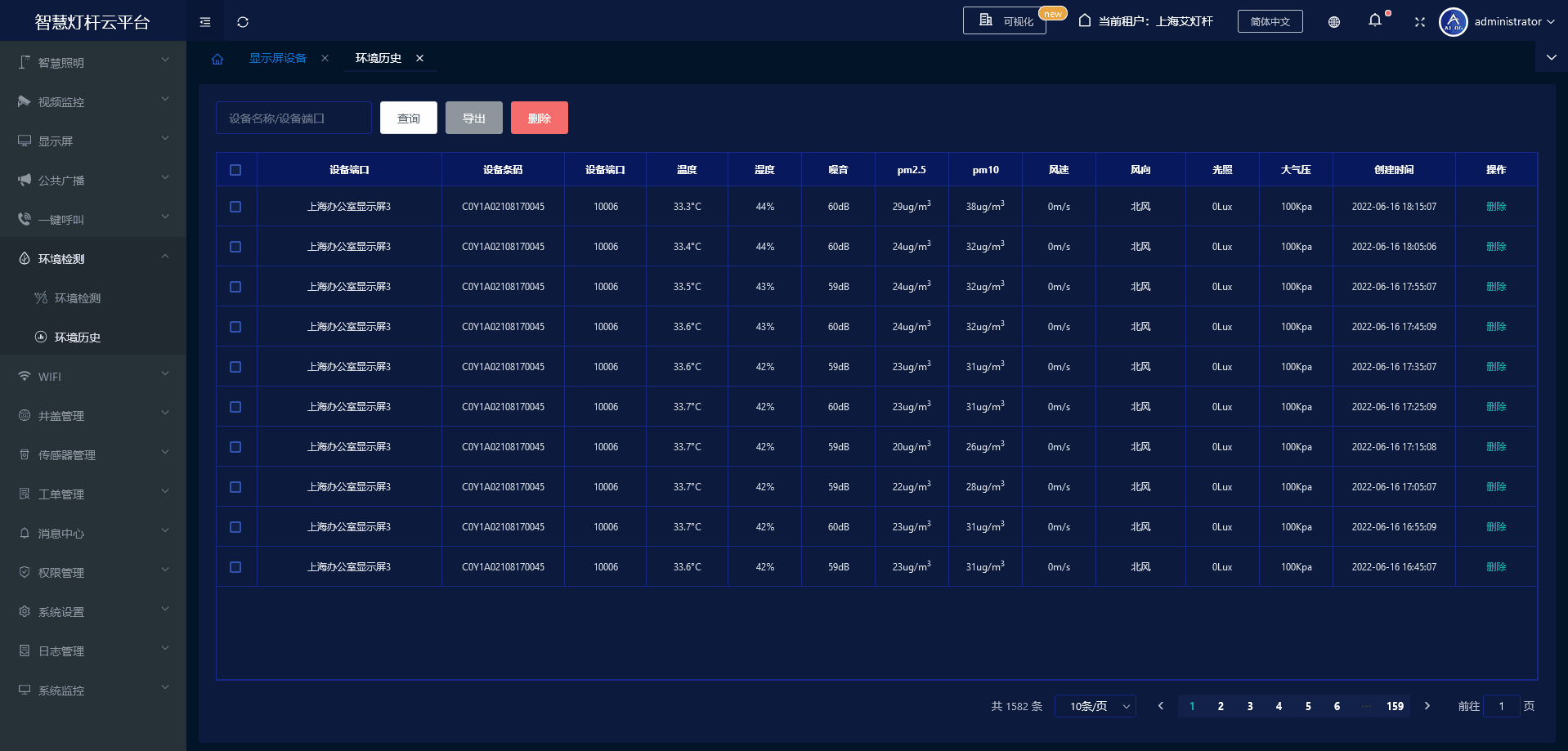Collapse the 环境检测 menu chevron
The height and width of the screenshot is (751, 1568).
coord(165,256)
